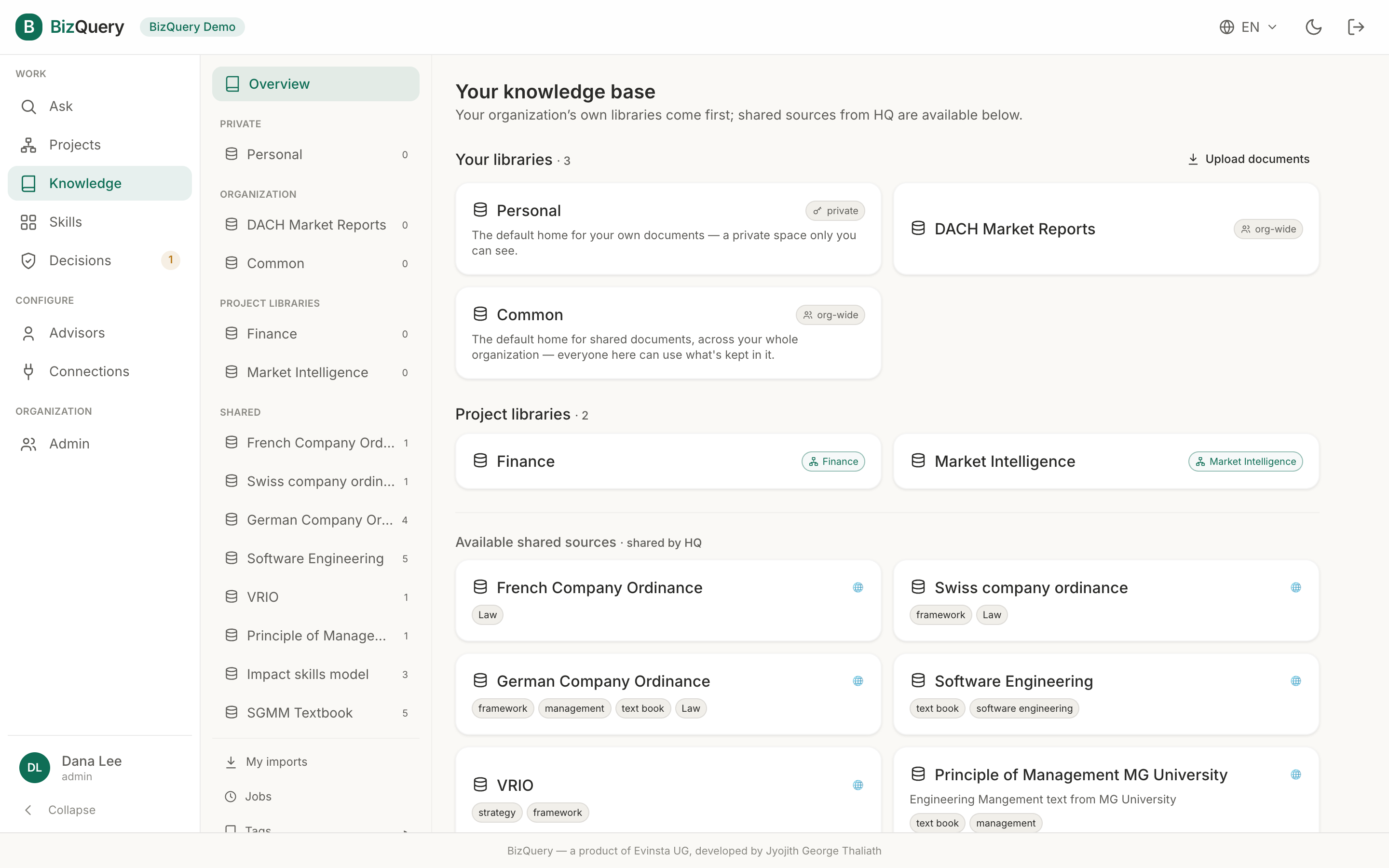The image size is (1389, 868).
Task: Click the org-wide badge on the Common card
Action: pos(830,314)
